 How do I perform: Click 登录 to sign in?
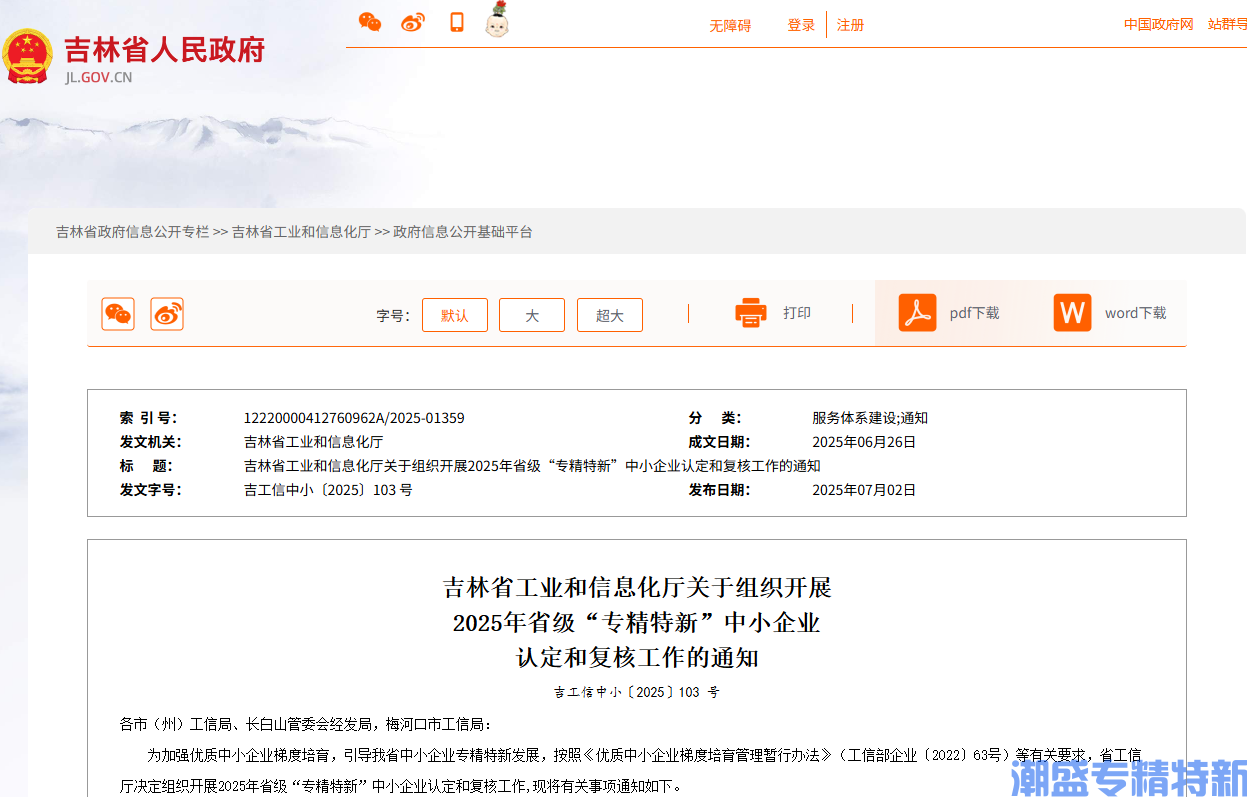tap(801, 26)
